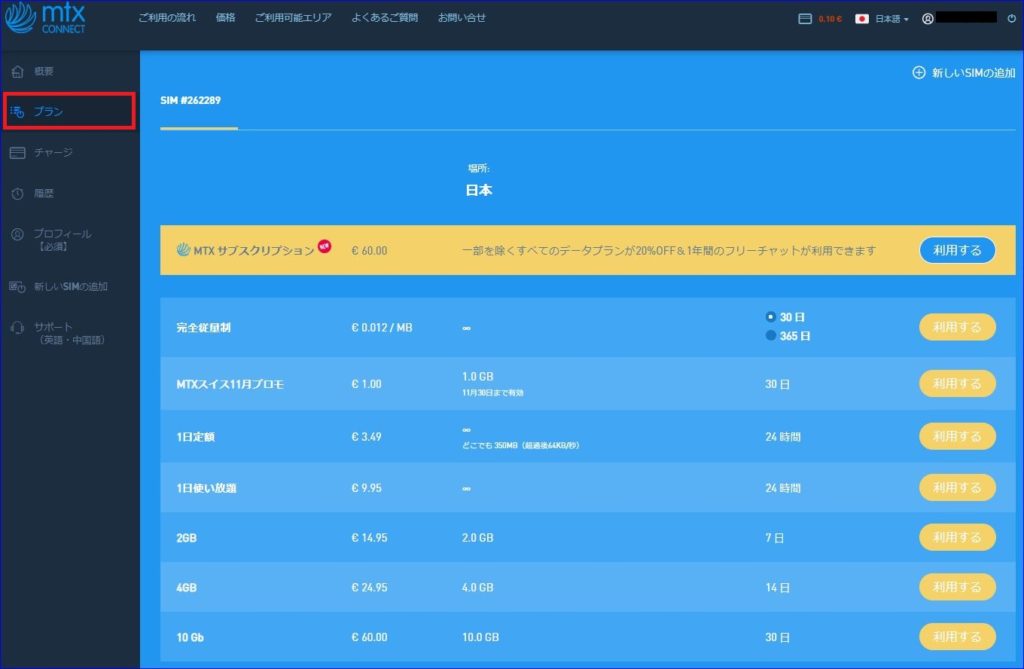Image resolution: width=1024 pixels, height=669 pixels.
Task: Open the user account menu in header
Action: (928, 19)
